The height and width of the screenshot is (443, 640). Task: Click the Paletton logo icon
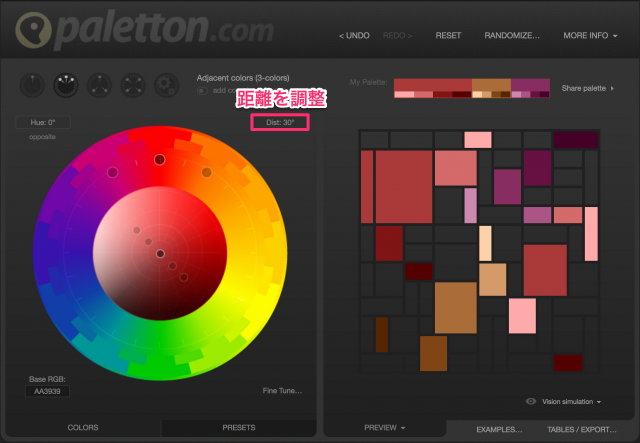coord(33,30)
